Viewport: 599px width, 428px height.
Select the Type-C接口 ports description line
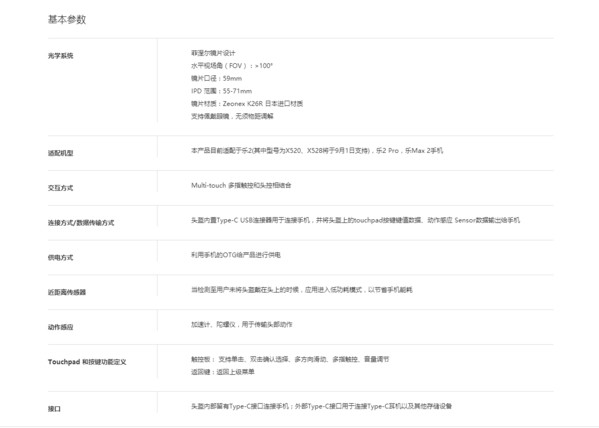point(321,406)
